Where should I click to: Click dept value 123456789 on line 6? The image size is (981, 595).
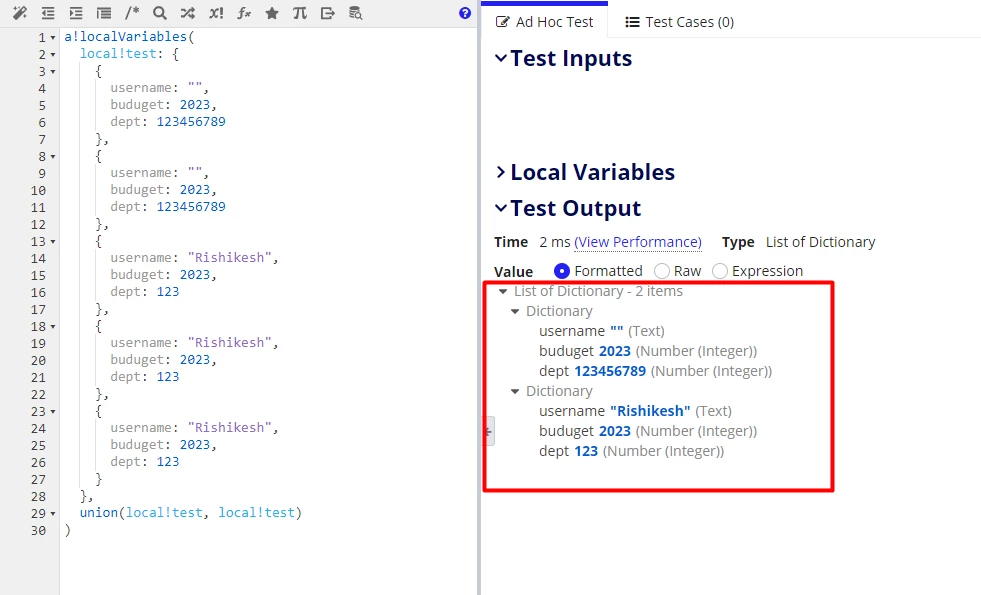(191, 121)
